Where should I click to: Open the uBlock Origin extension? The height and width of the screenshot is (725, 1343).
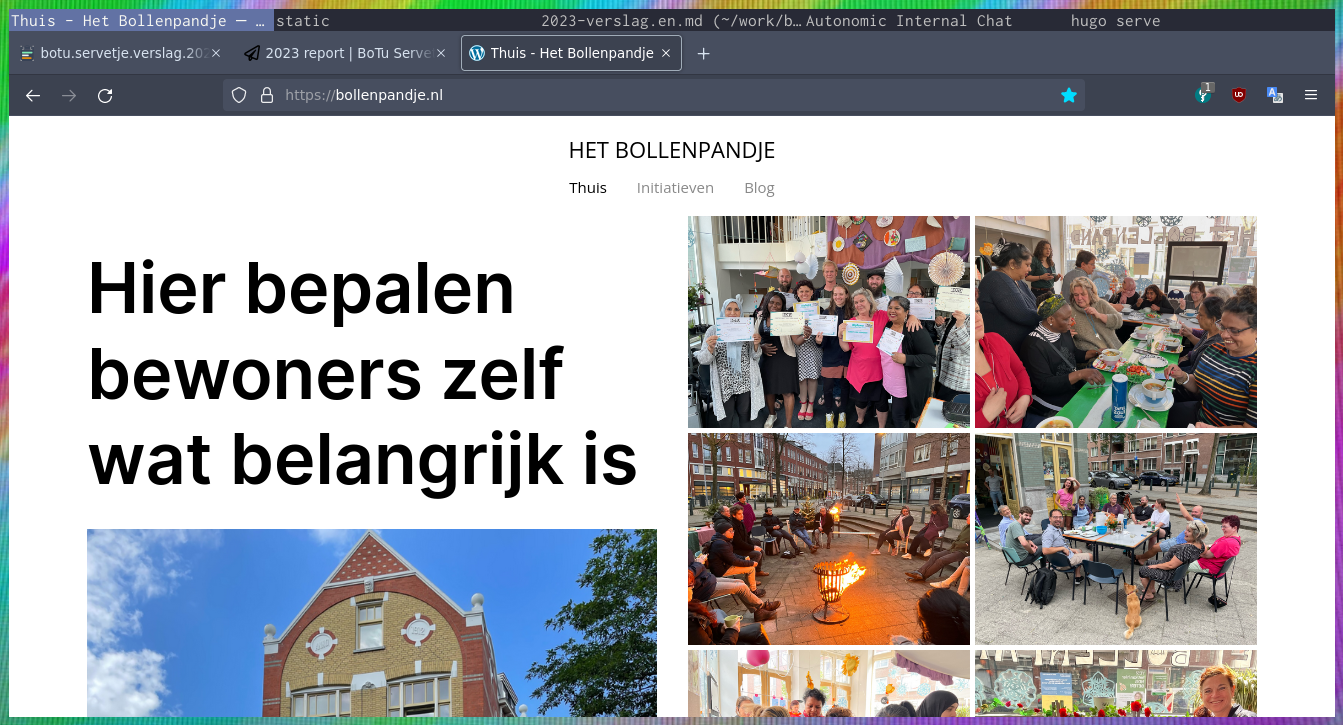[1239, 96]
